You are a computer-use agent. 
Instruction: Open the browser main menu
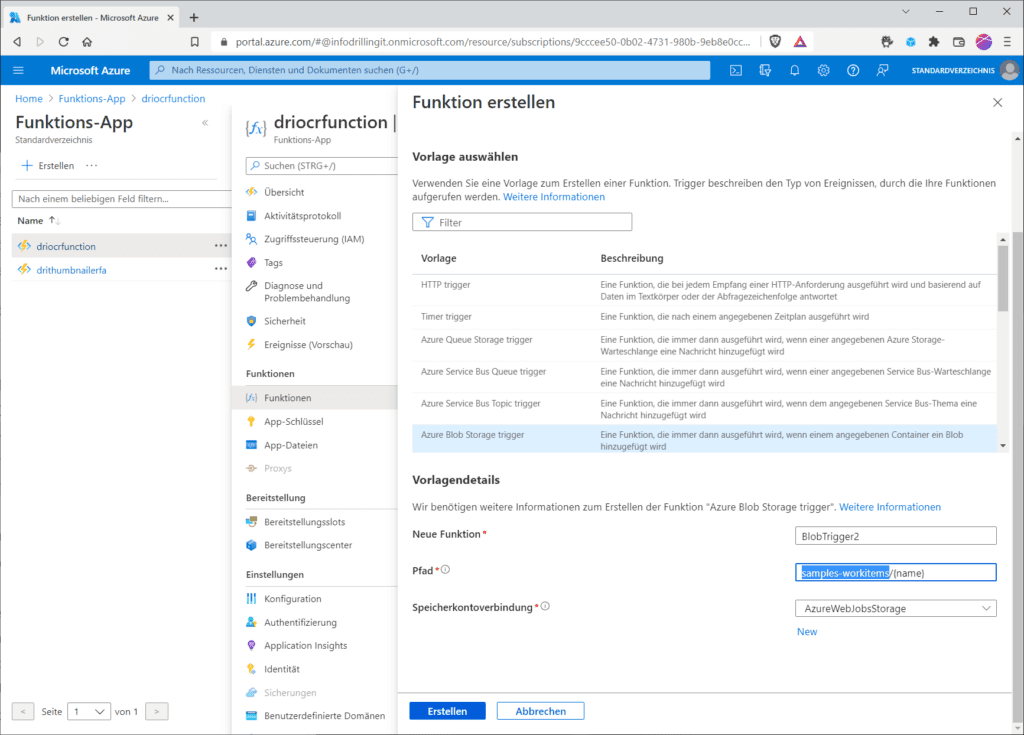coord(1007,42)
